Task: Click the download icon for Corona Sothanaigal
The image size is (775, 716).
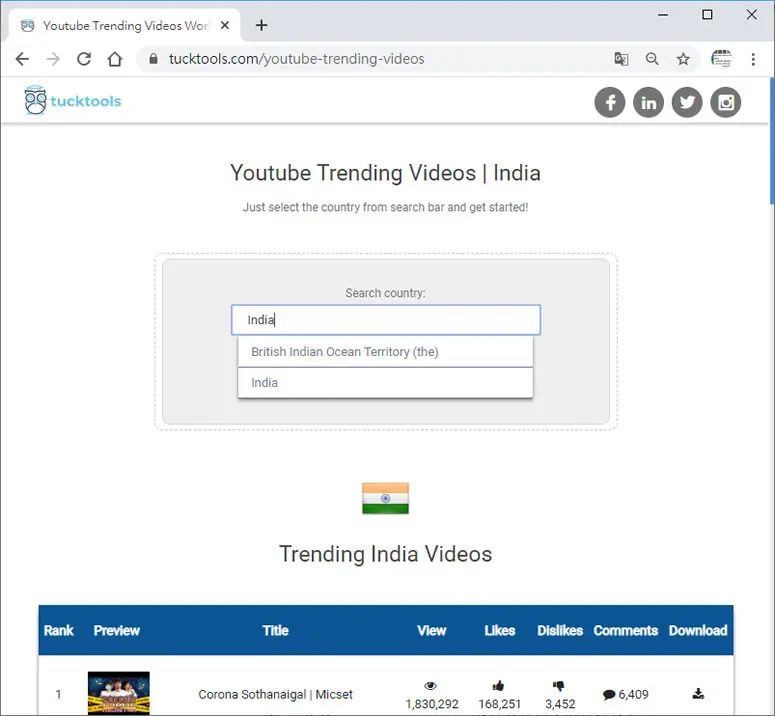Action: click(698, 694)
